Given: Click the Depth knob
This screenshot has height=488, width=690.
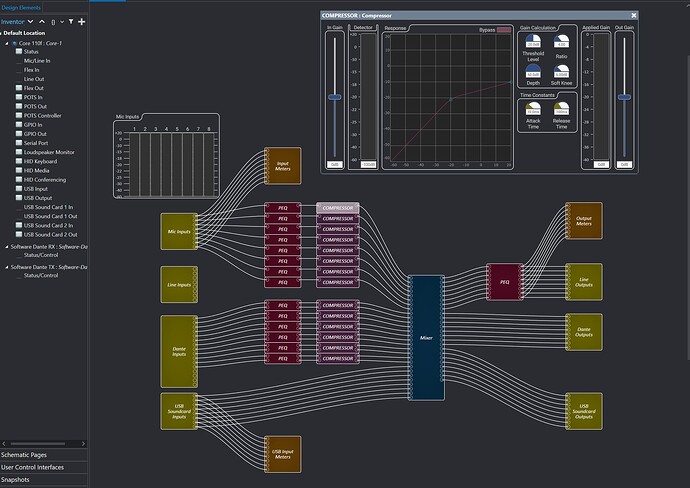Looking at the screenshot, I should click(x=533, y=71).
